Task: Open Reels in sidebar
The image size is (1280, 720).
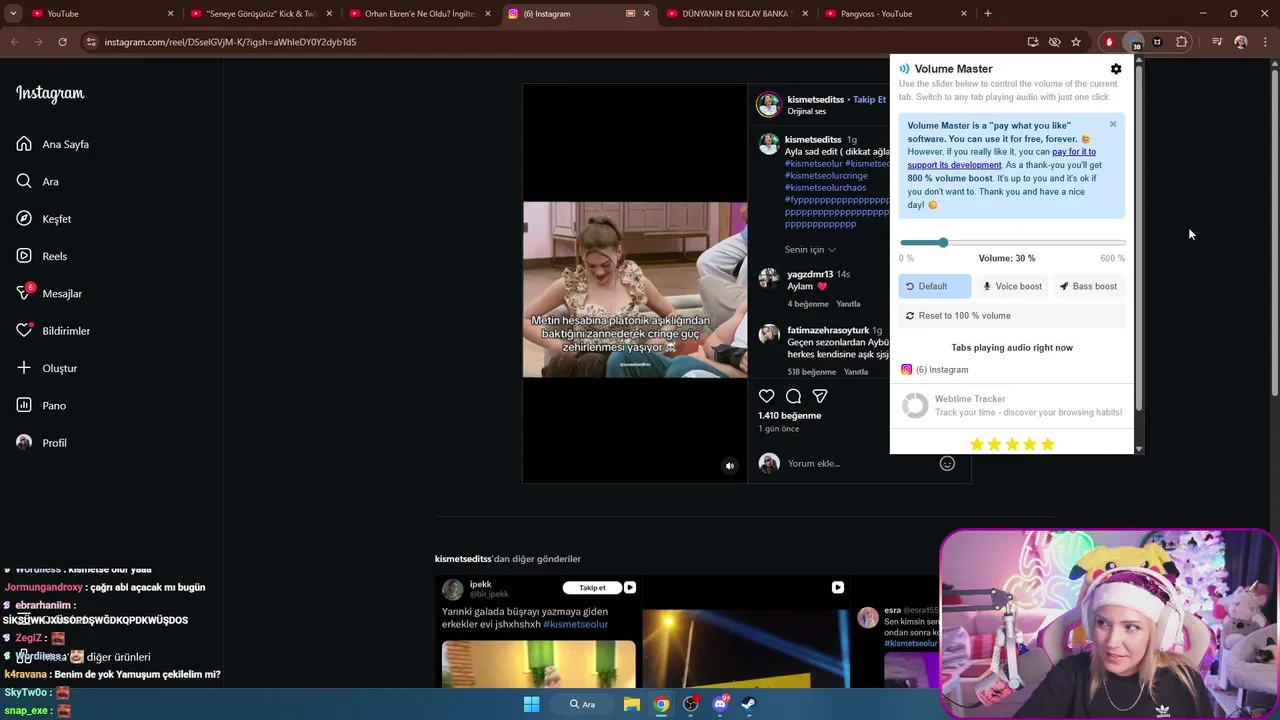Action: point(42,256)
